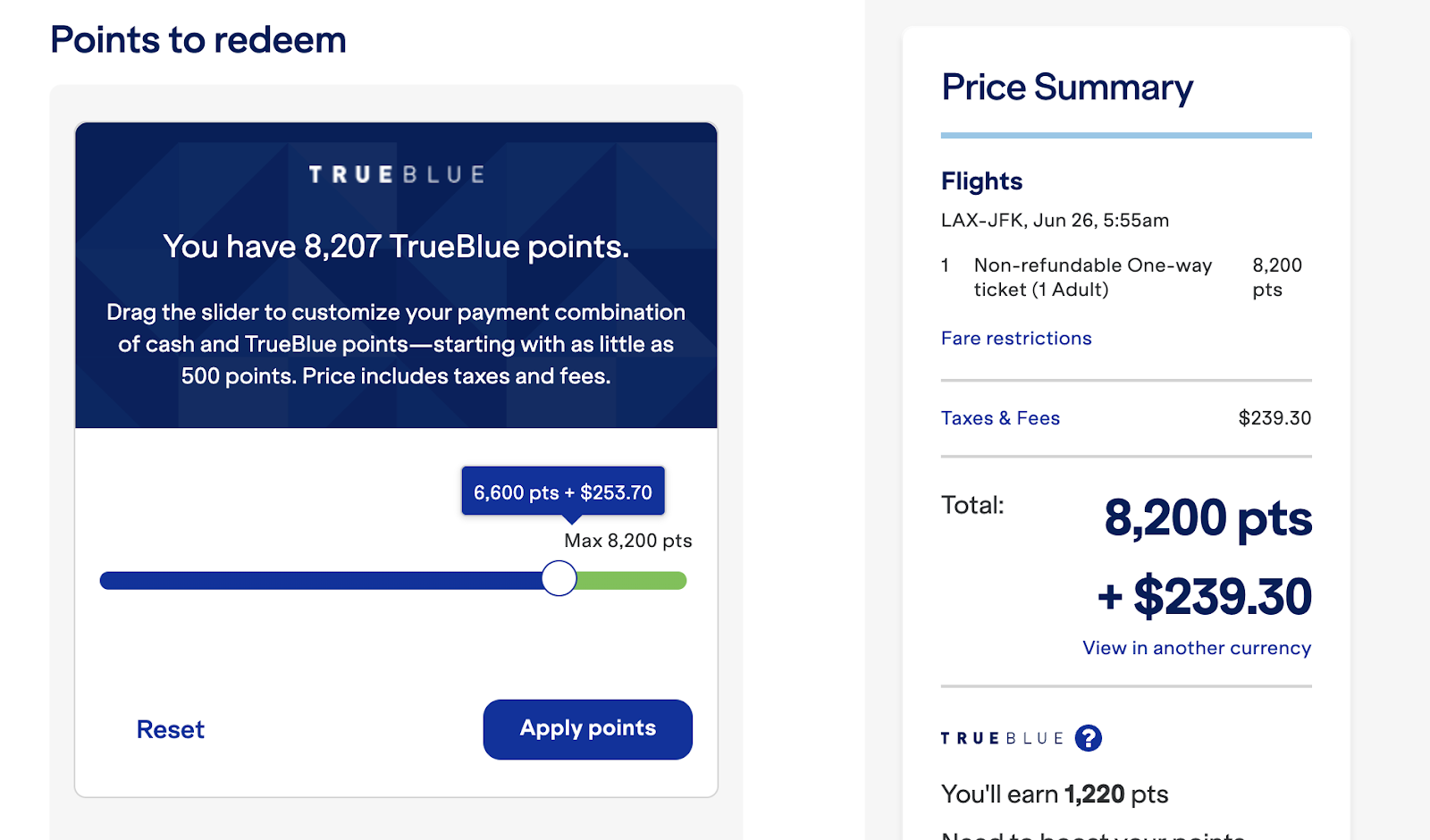Click the blue filled part of slider

pos(321,581)
